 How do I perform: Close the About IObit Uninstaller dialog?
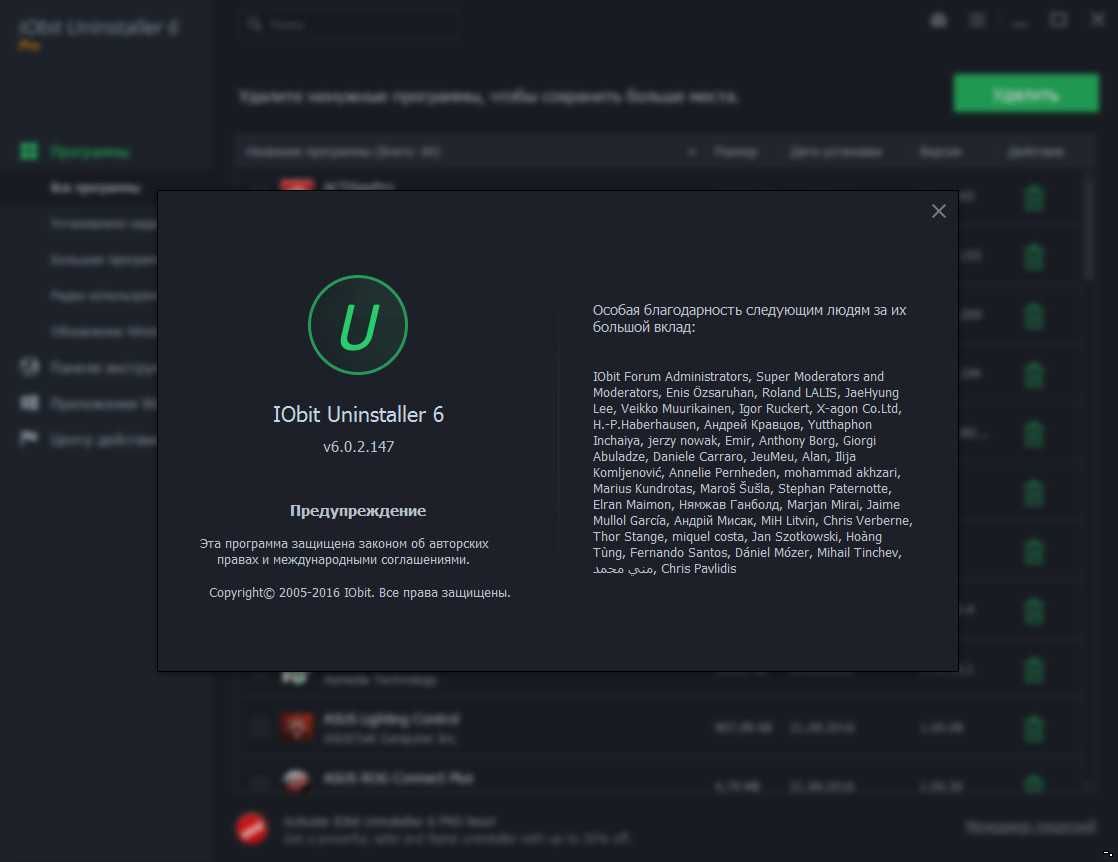tap(938, 211)
